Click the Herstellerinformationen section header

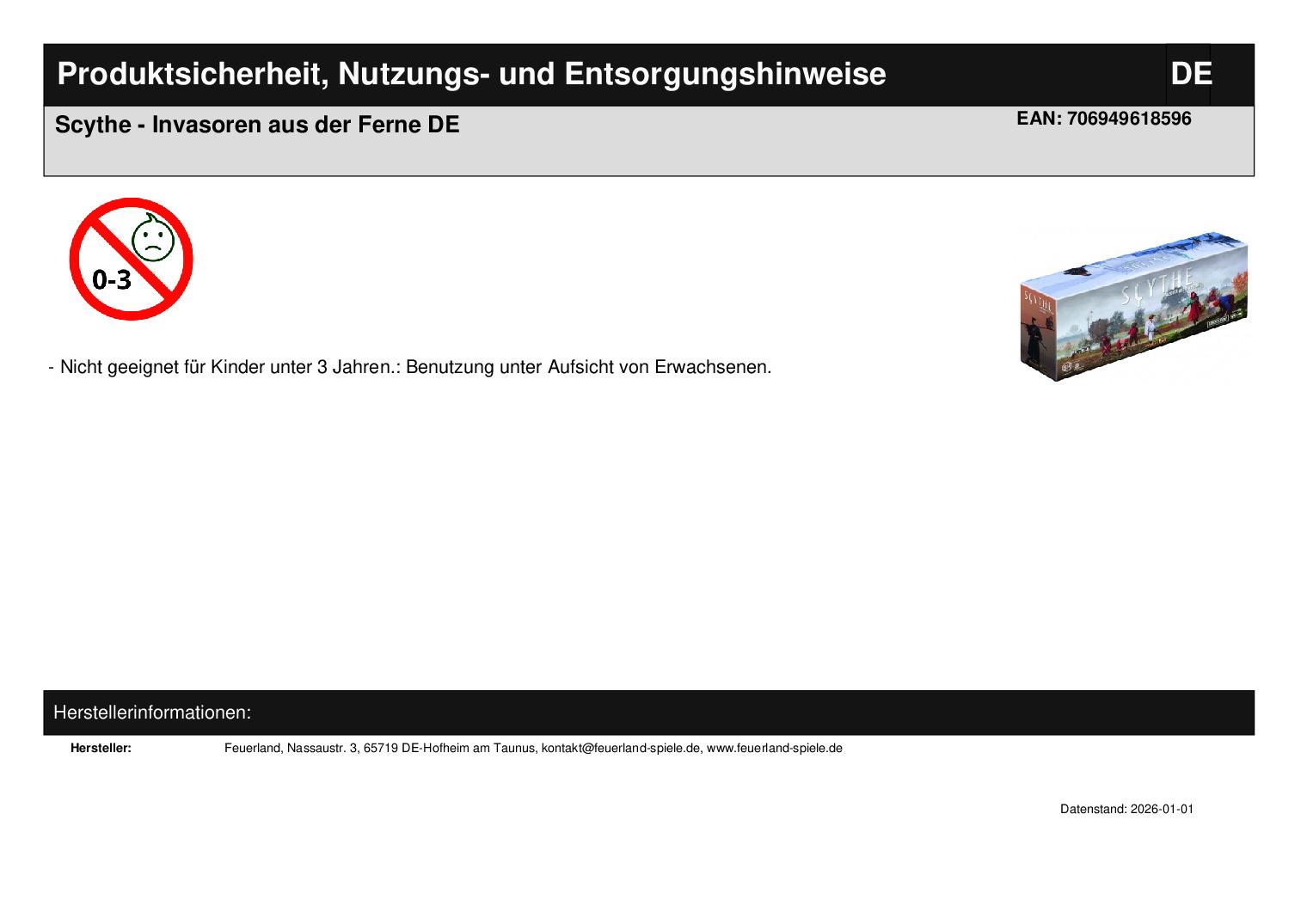point(152,713)
